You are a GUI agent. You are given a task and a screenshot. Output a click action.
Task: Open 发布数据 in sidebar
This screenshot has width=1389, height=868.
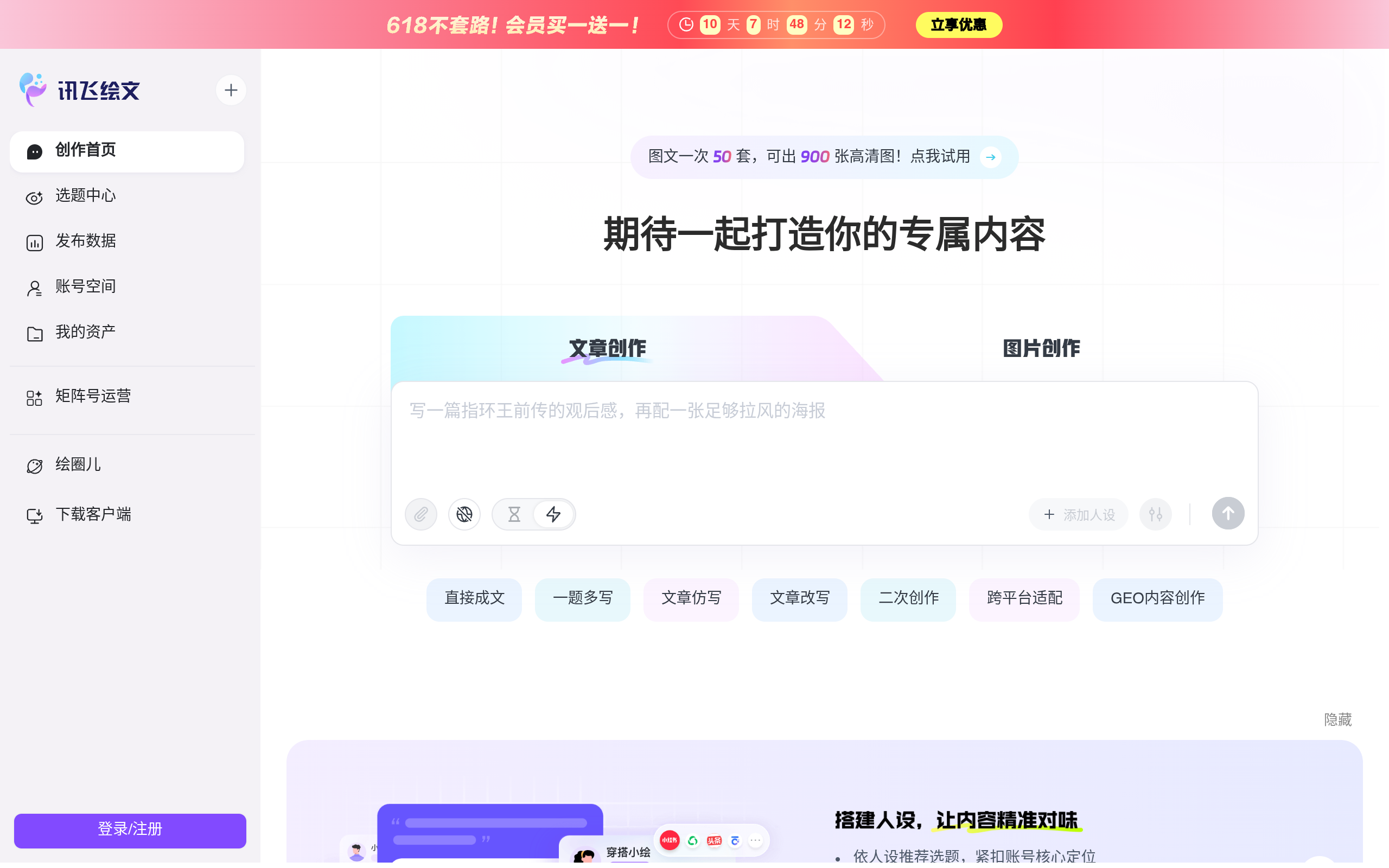click(127, 242)
